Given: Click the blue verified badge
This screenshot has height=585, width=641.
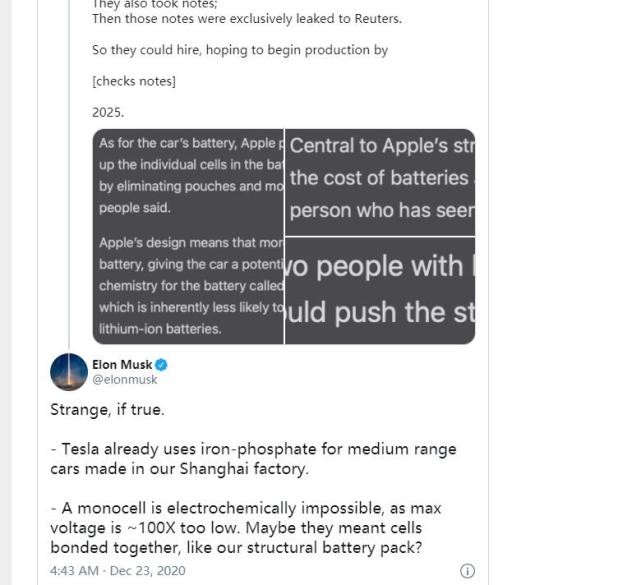Looking at the screenshot, I should tap(161, 365).
